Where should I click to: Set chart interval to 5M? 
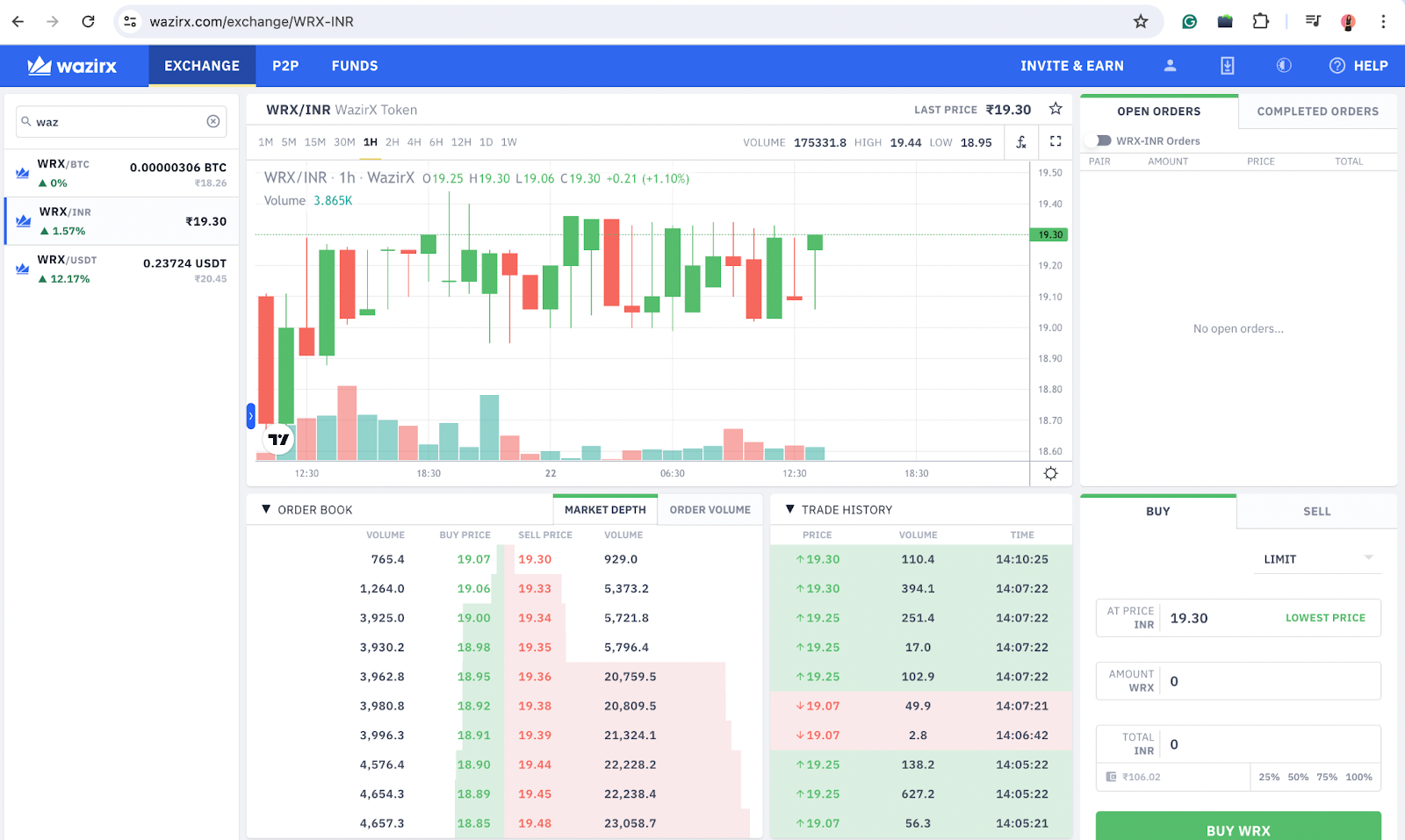(289, 142)
